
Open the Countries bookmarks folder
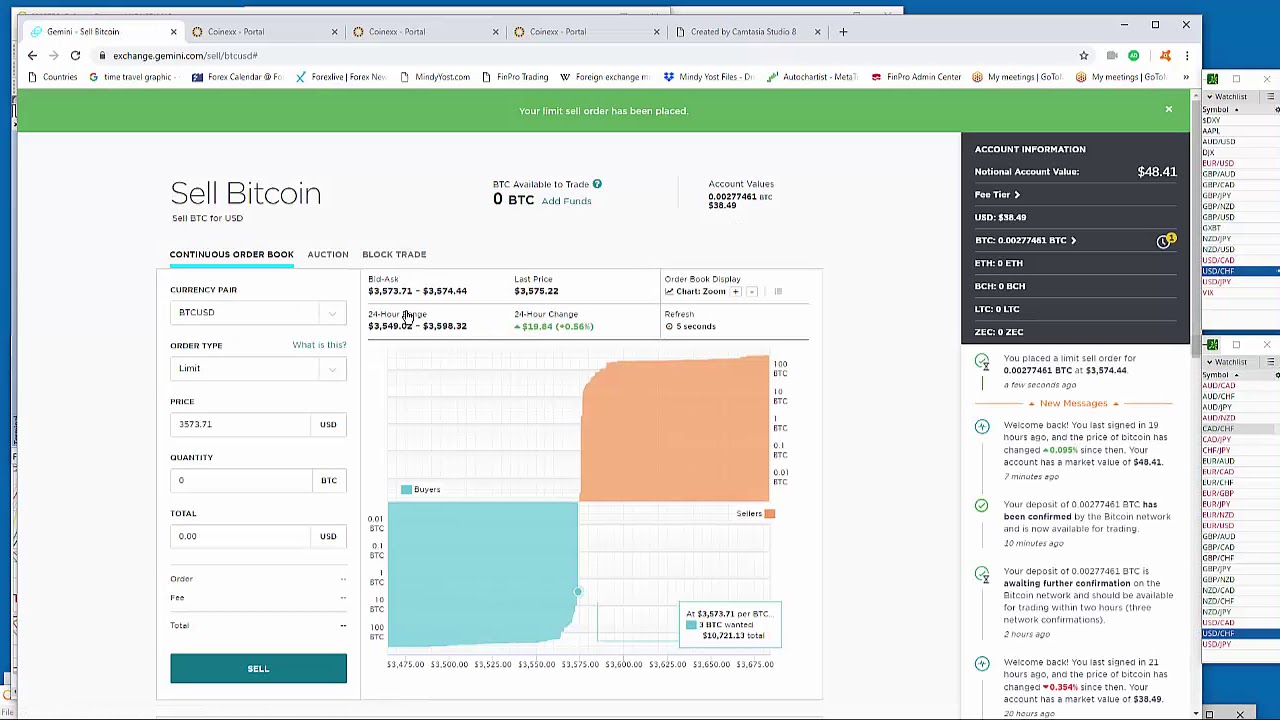(52, 77)
